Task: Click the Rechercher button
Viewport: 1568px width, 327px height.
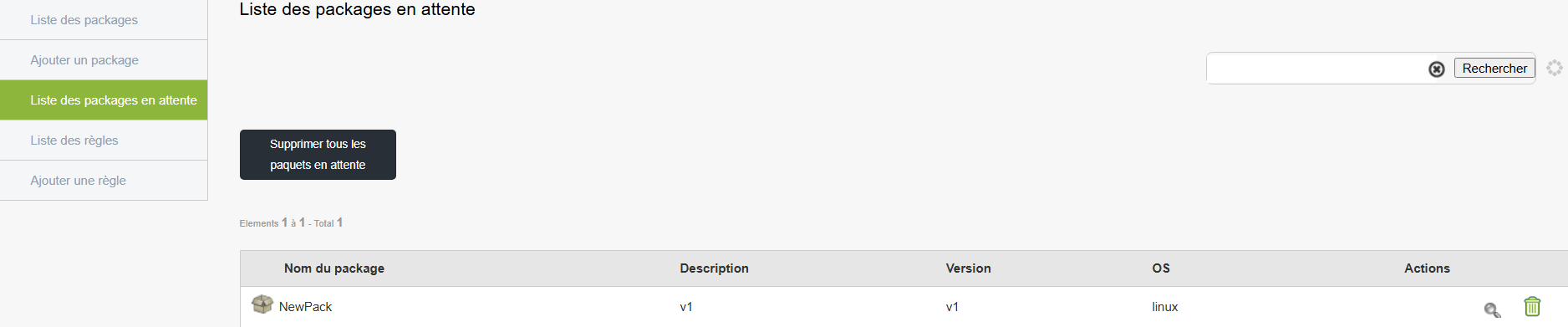Action: tap(1494, 69)
